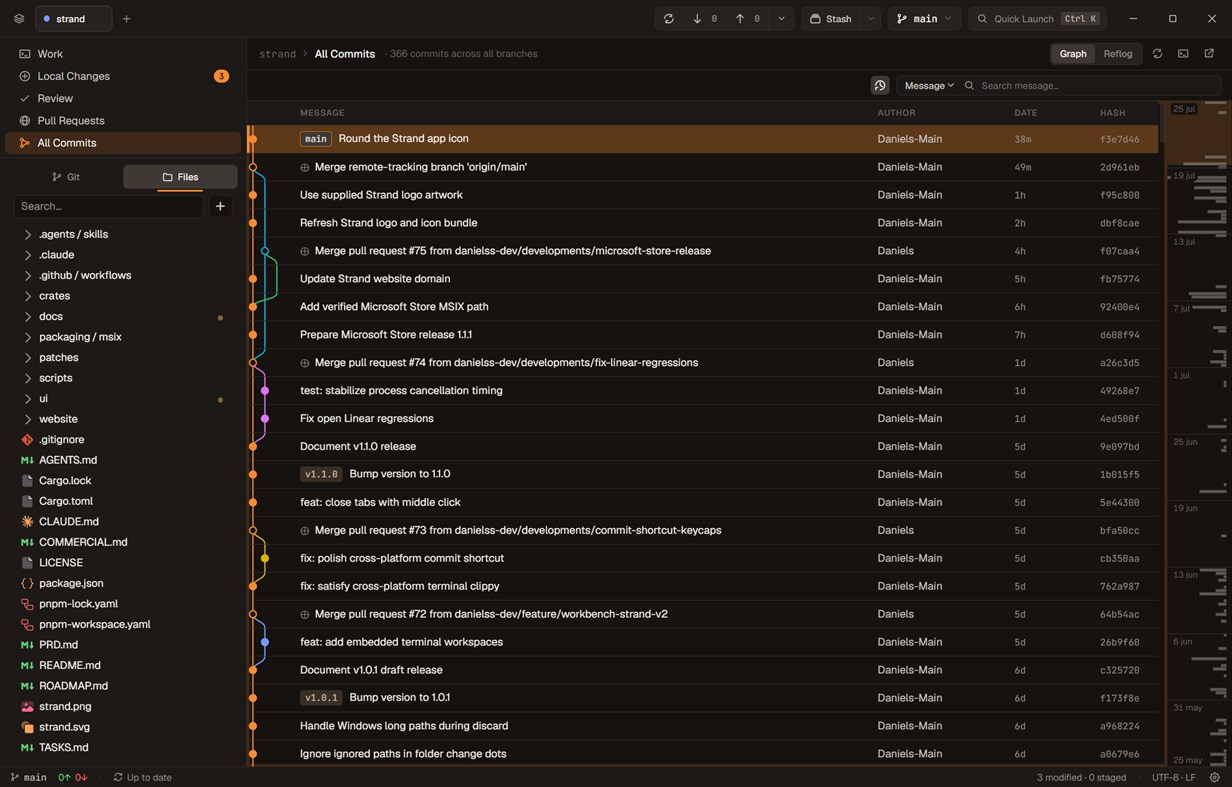Click '3 modified · 0 staged' in status bar
Viewport: 1232px width, 787px height.
point(1081,777)
